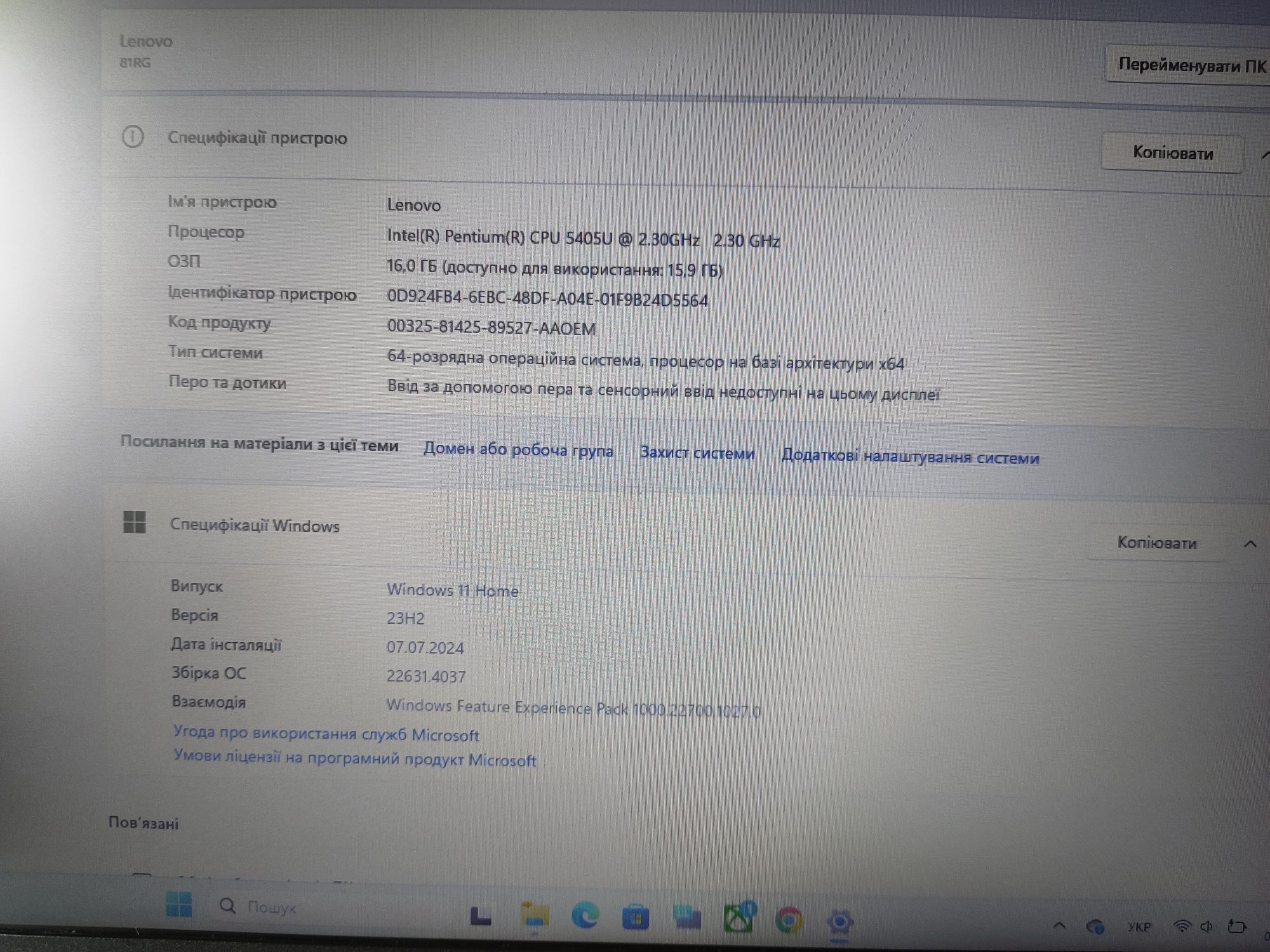The image size is (1270, 952).
Task: Select product code 00325-81425-89527-AAOEM
Action: (491, 327)
